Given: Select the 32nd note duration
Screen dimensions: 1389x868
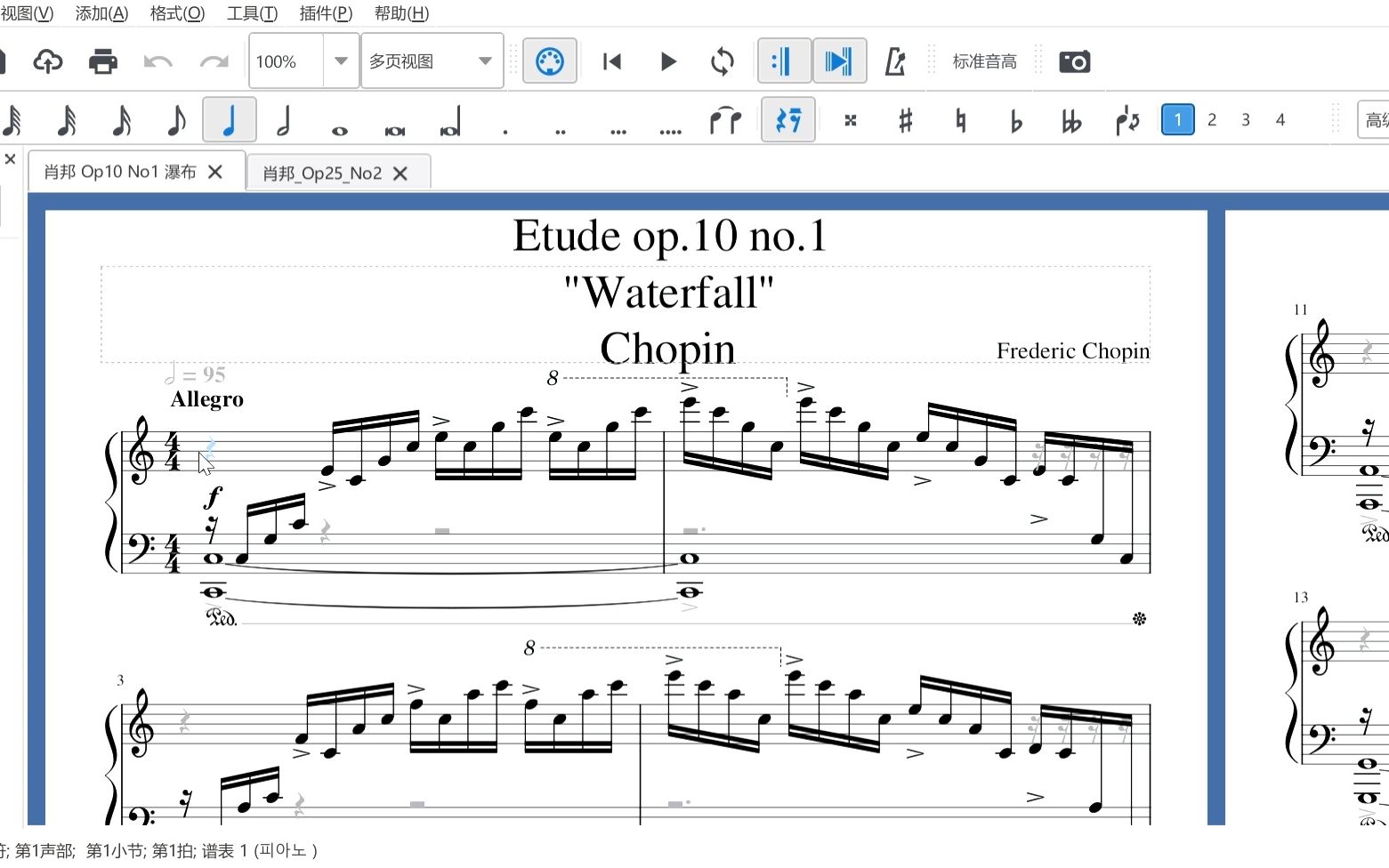Looking at the screenshot, I should (x=67, y=120).
